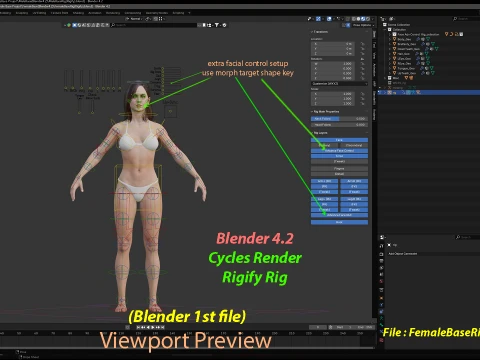Toggle viewport overlays icon

tap(329, 19)
